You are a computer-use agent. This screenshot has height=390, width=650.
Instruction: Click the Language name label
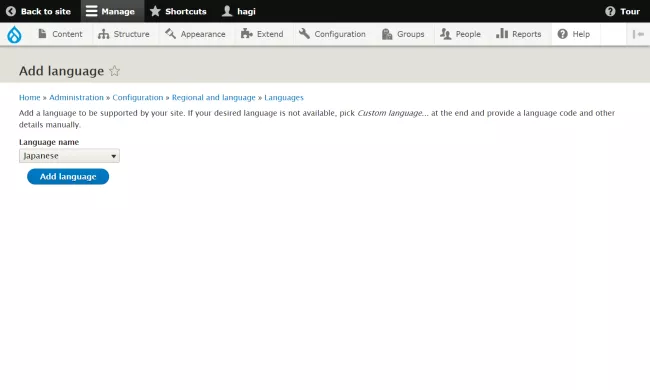(49, 142)
